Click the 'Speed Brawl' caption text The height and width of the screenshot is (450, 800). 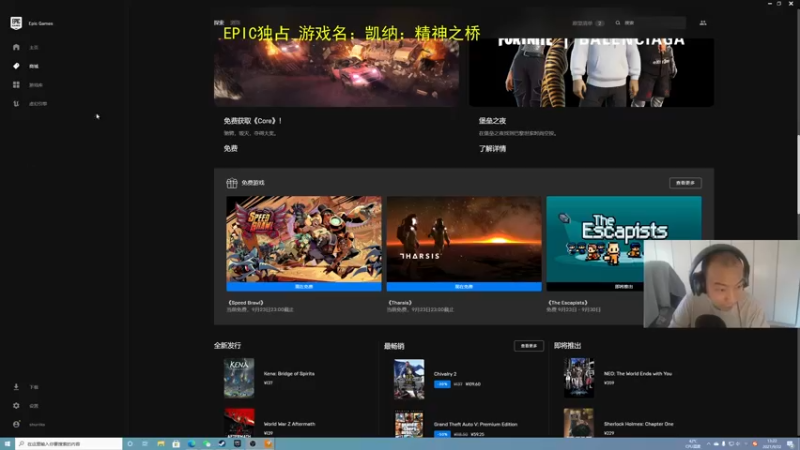[246, 303]
